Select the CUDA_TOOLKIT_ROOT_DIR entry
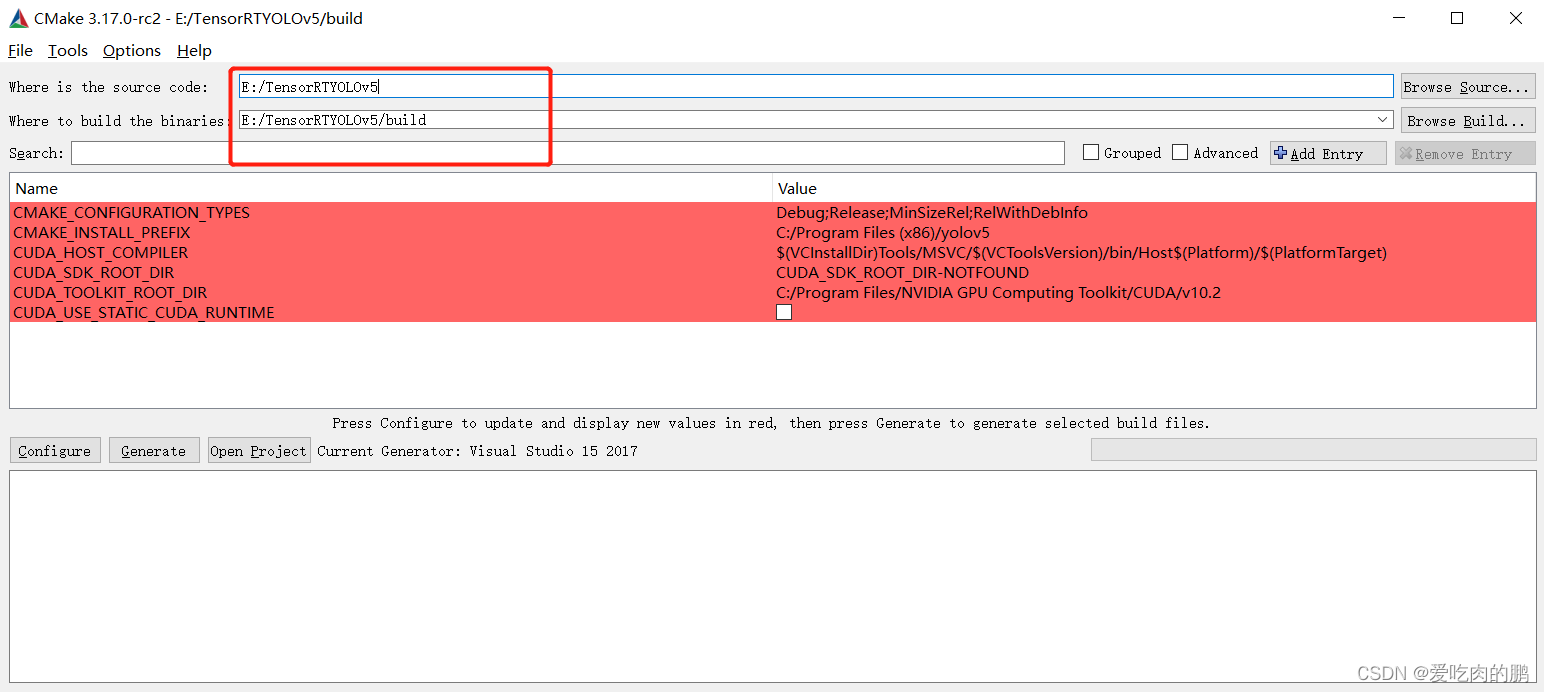1544x692 pixels. click(110, 292)
